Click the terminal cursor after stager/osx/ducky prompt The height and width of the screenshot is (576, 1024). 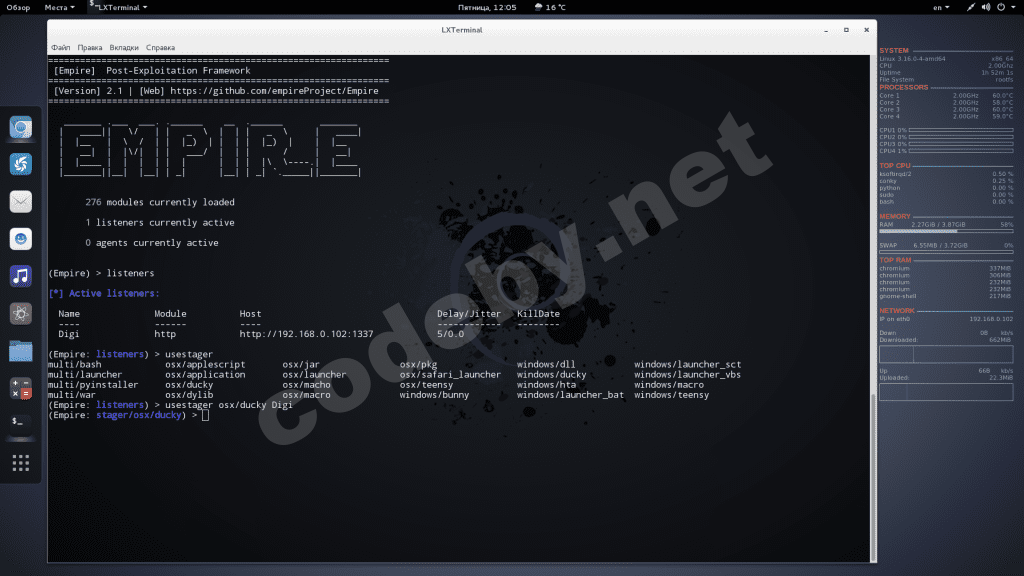point(205,415)
